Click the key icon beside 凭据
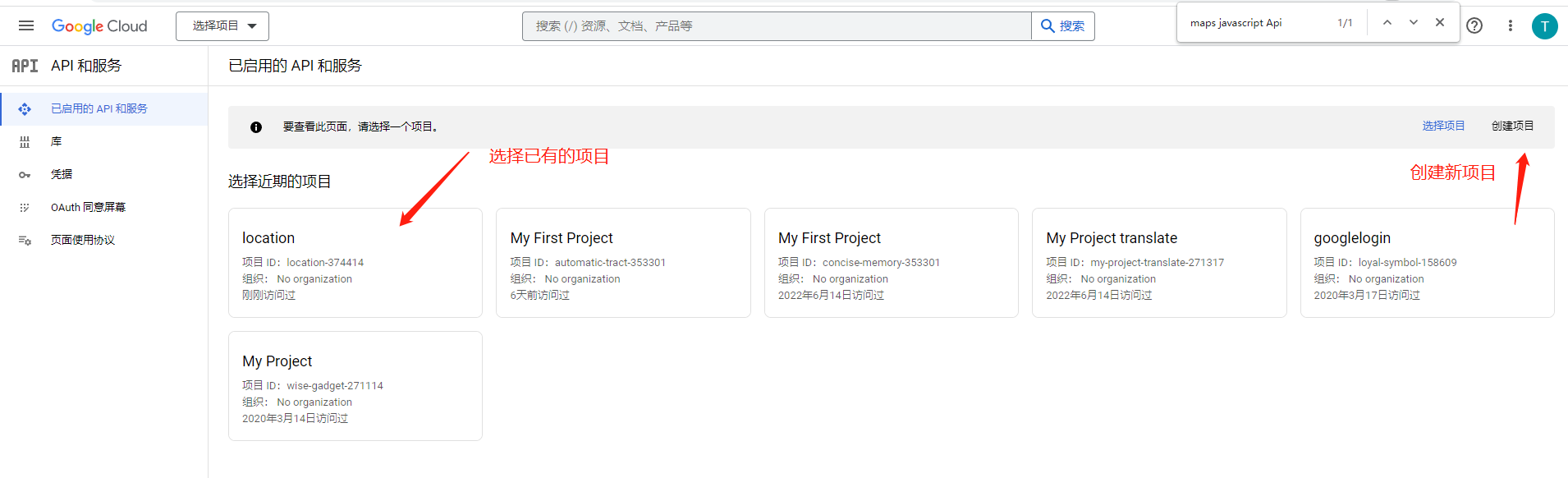 (25, 175)
